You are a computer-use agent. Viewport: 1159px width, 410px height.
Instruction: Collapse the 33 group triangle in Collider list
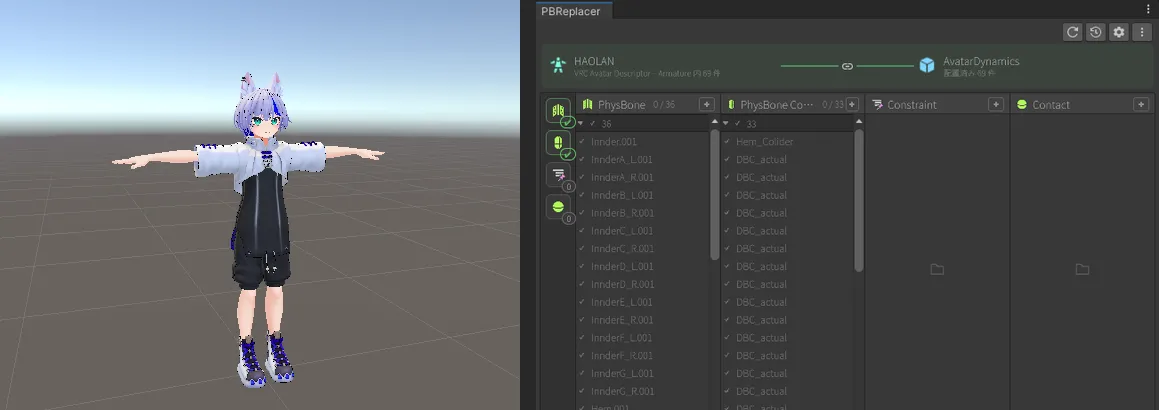pyautogui.click(x=726, y=123)
